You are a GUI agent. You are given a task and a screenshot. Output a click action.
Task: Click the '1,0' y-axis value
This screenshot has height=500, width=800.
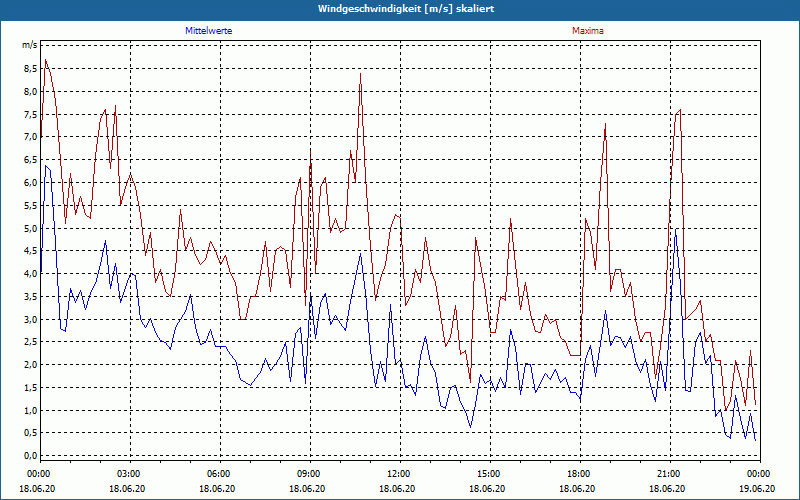coord(31,410)
